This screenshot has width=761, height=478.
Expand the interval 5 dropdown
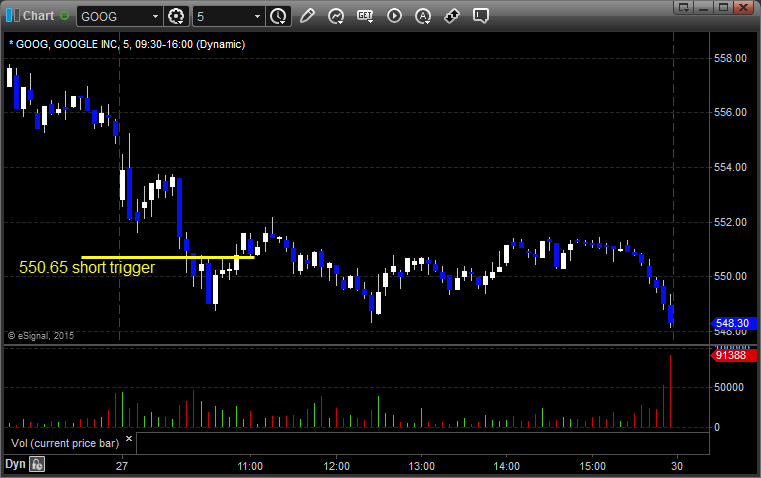pos(257,16)
